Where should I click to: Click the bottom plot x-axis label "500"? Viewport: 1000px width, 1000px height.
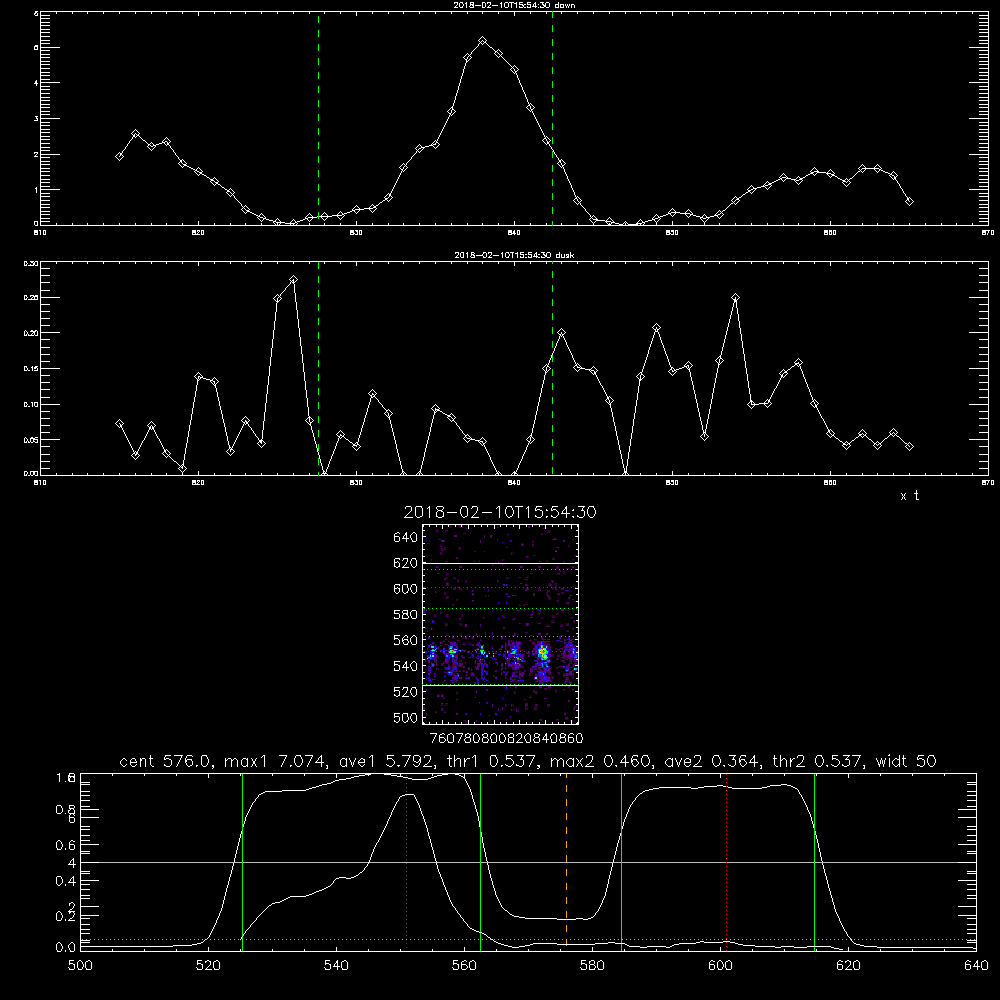tap(80, 966)
